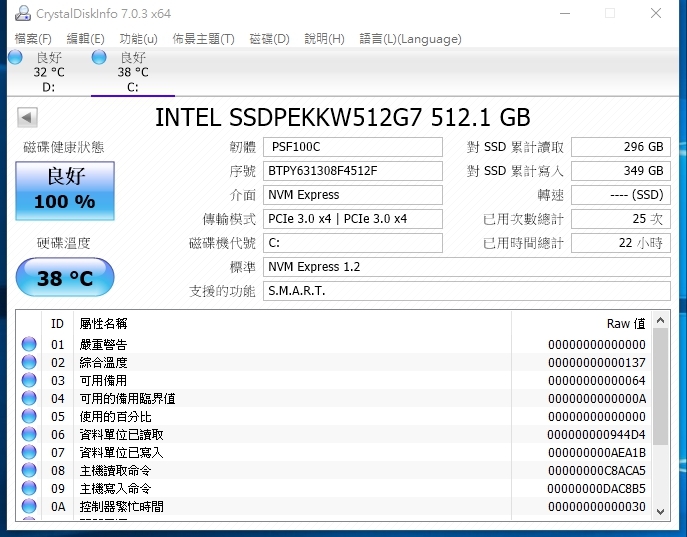Select the 主機讀取命令 attribute row
687x537 pixels.
point(334,470)
